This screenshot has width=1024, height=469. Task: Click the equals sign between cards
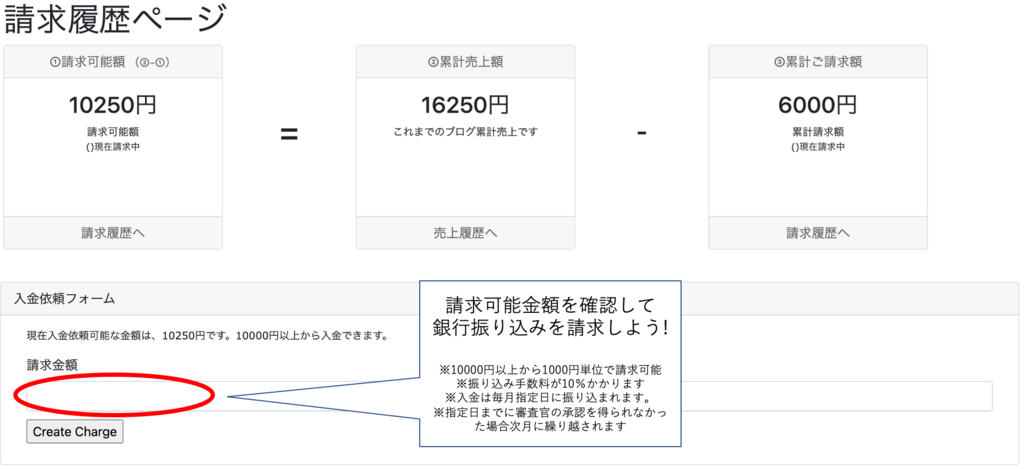click(x=289, y=134)
